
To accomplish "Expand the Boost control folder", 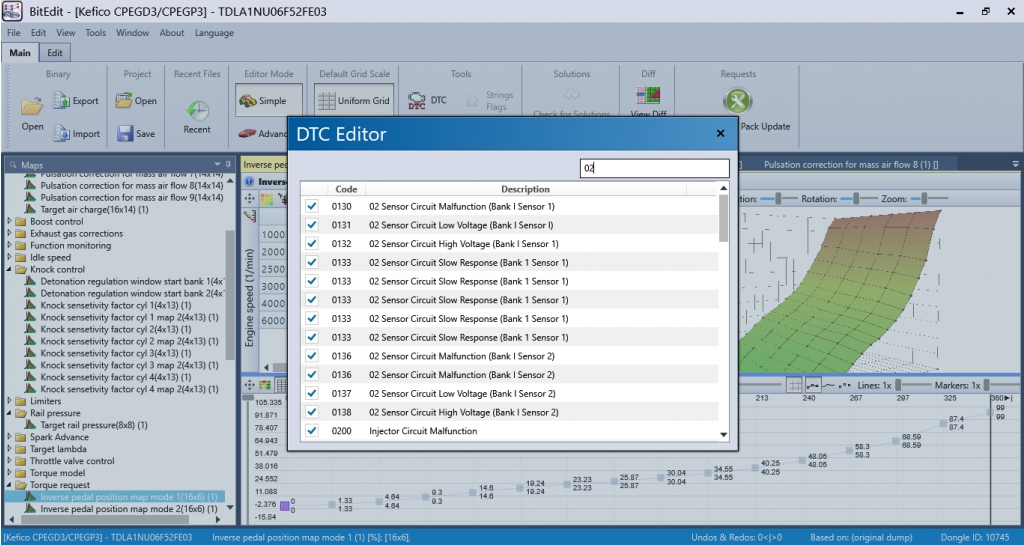I will (x=10, y=222).
